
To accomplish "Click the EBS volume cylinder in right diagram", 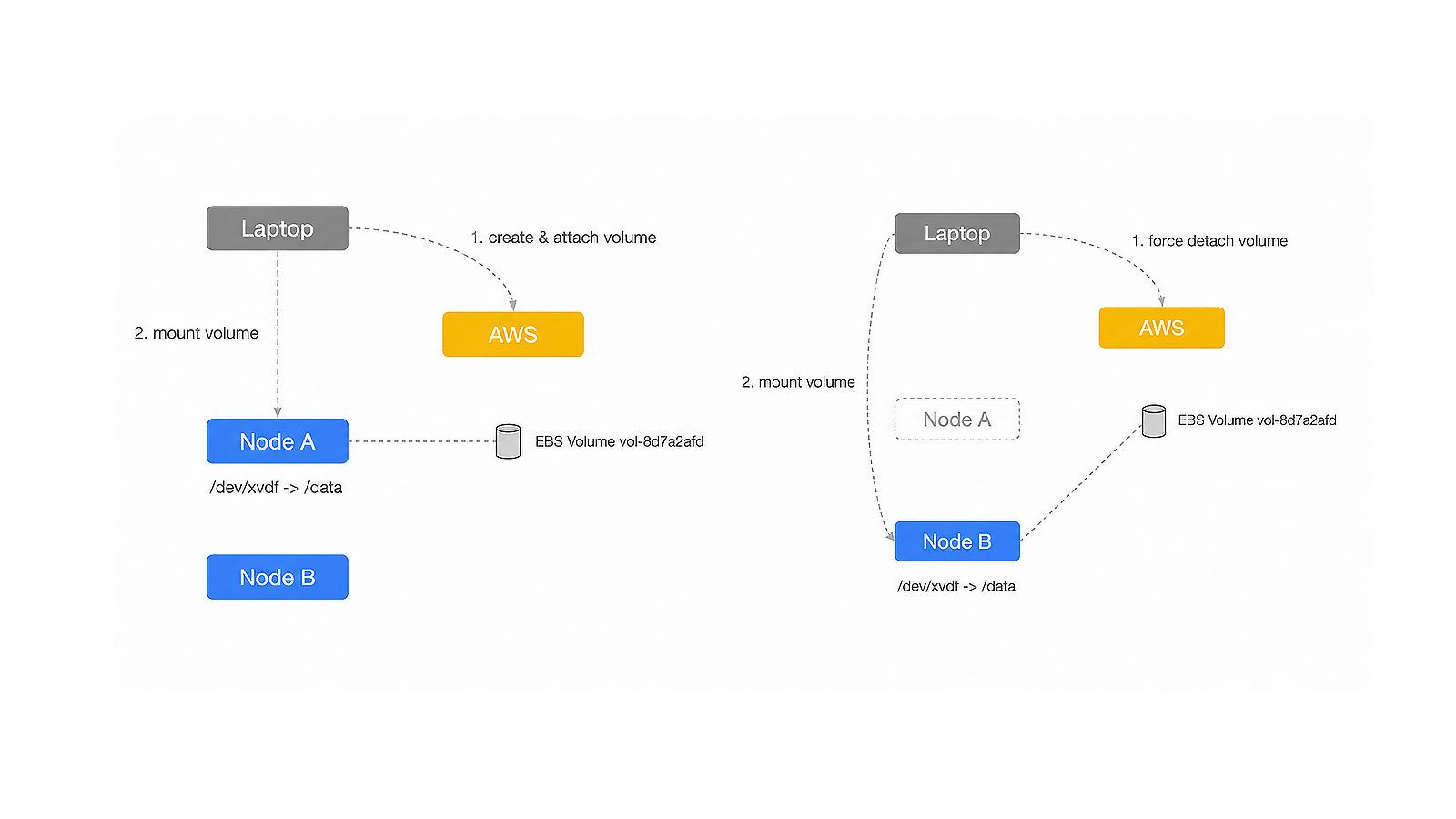I will (x=1154, y=421).
